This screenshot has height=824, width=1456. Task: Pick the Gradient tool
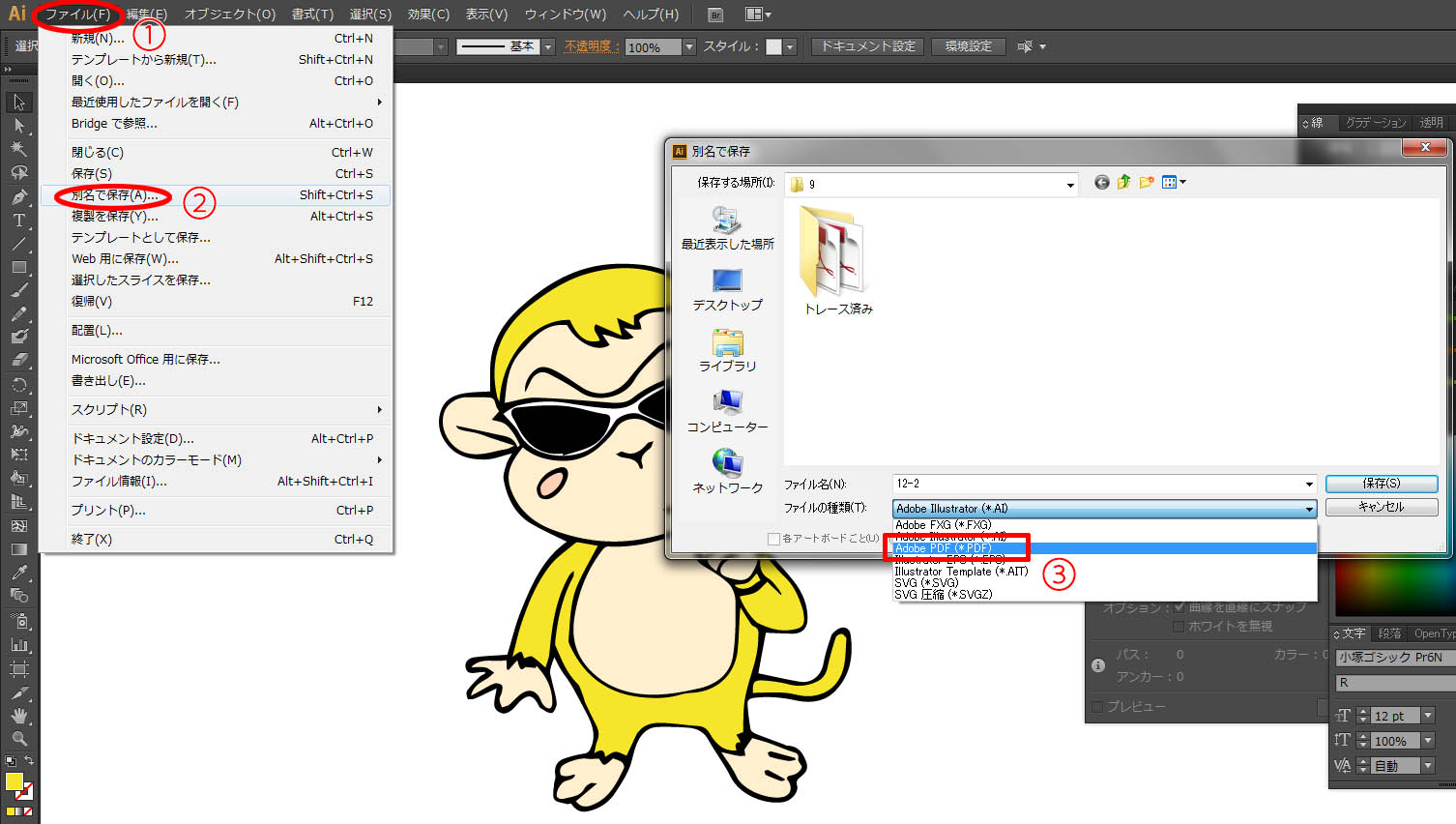pyautogui.click(x=19, y=549)
